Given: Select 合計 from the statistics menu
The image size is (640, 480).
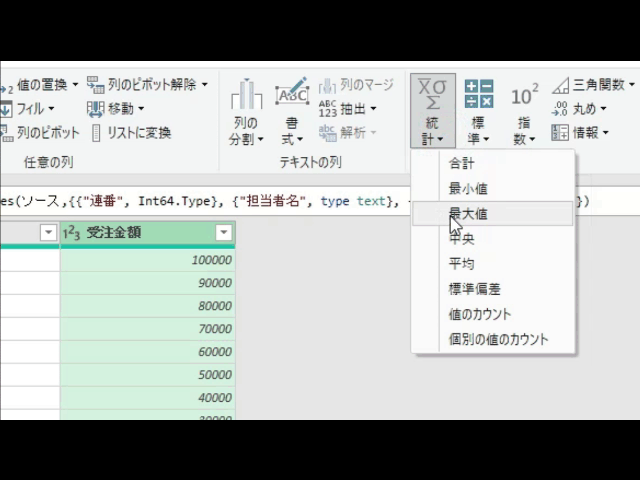Looking at the screenshot, I should pos(462,163).
